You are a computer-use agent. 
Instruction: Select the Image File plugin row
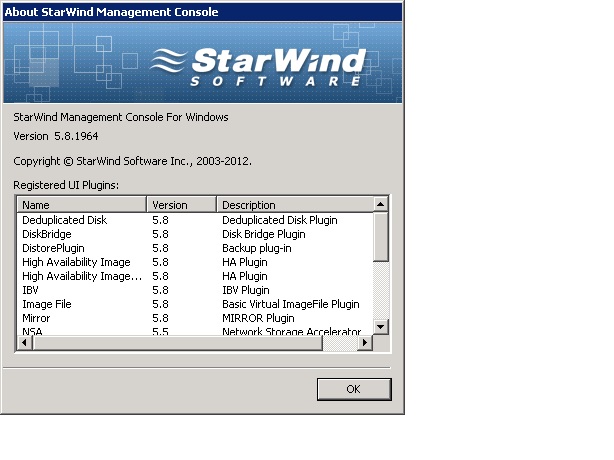point(195,304)
